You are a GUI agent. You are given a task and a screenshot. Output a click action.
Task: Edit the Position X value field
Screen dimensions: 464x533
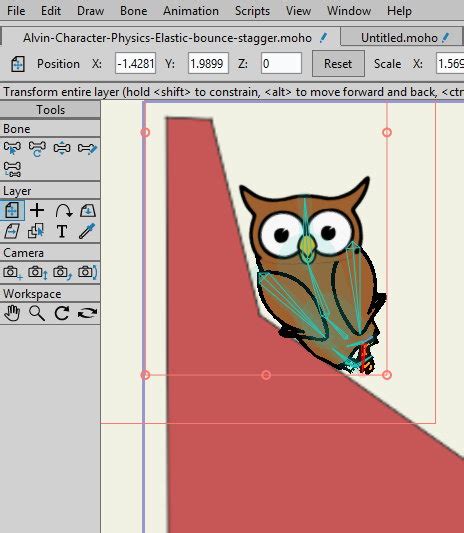tap(135, 63)
